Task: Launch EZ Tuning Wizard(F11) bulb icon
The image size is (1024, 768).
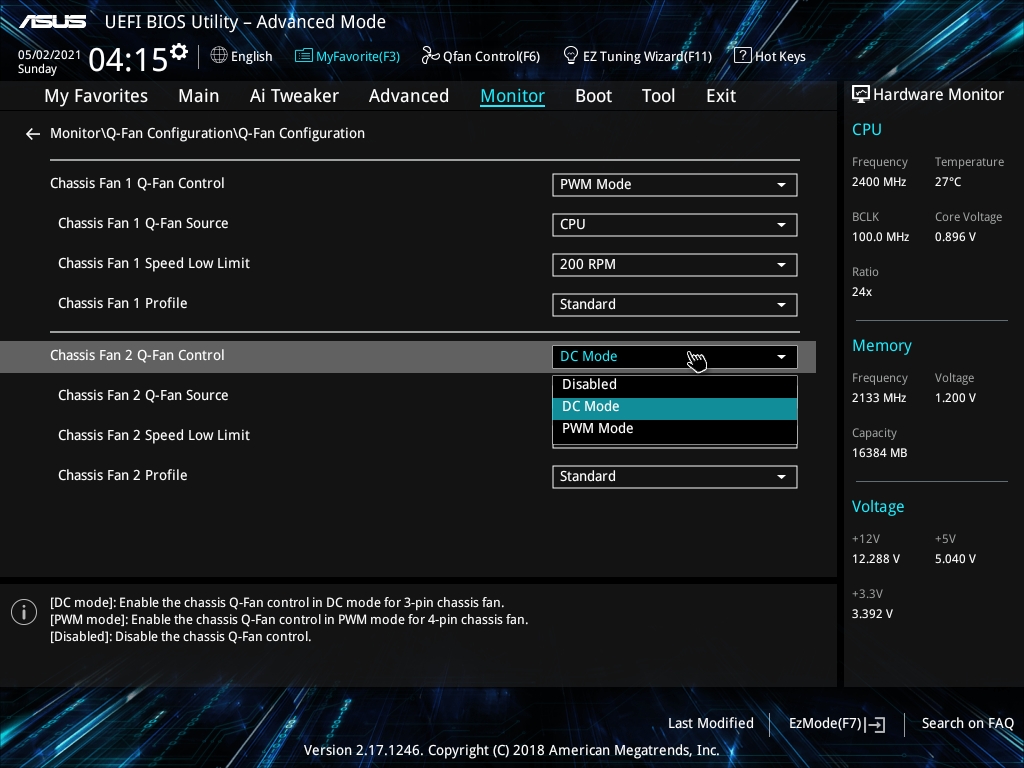Action: 571,56
